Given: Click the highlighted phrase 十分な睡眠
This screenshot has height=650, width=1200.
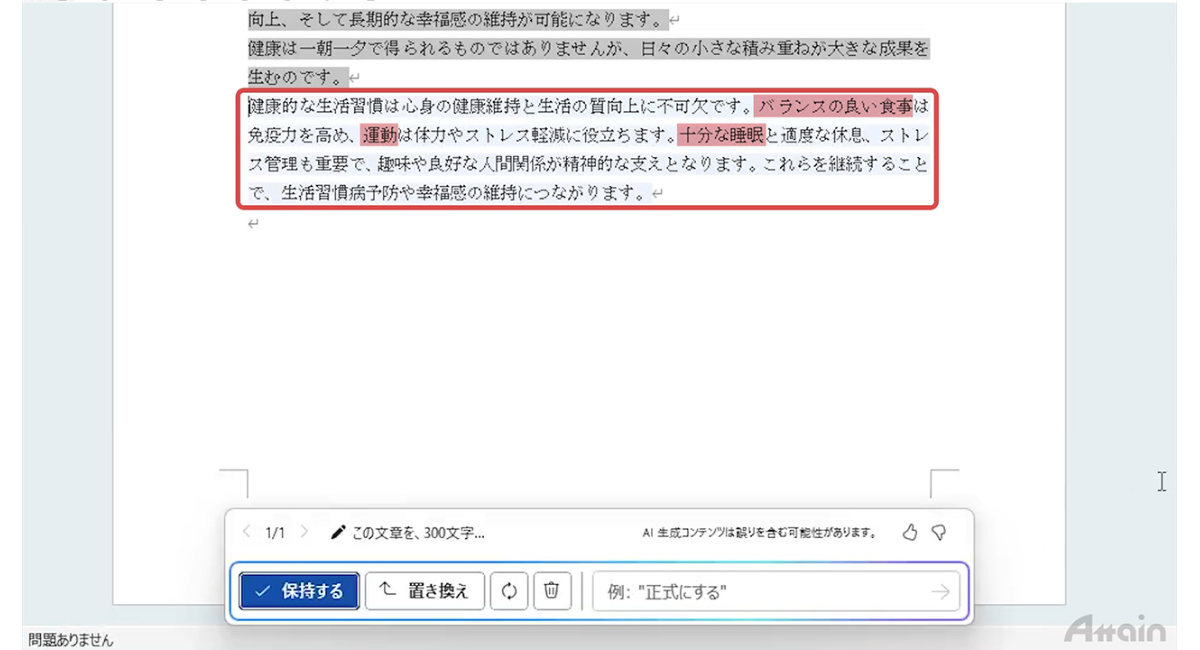Looking at the screenshot, I should point(721,134).
